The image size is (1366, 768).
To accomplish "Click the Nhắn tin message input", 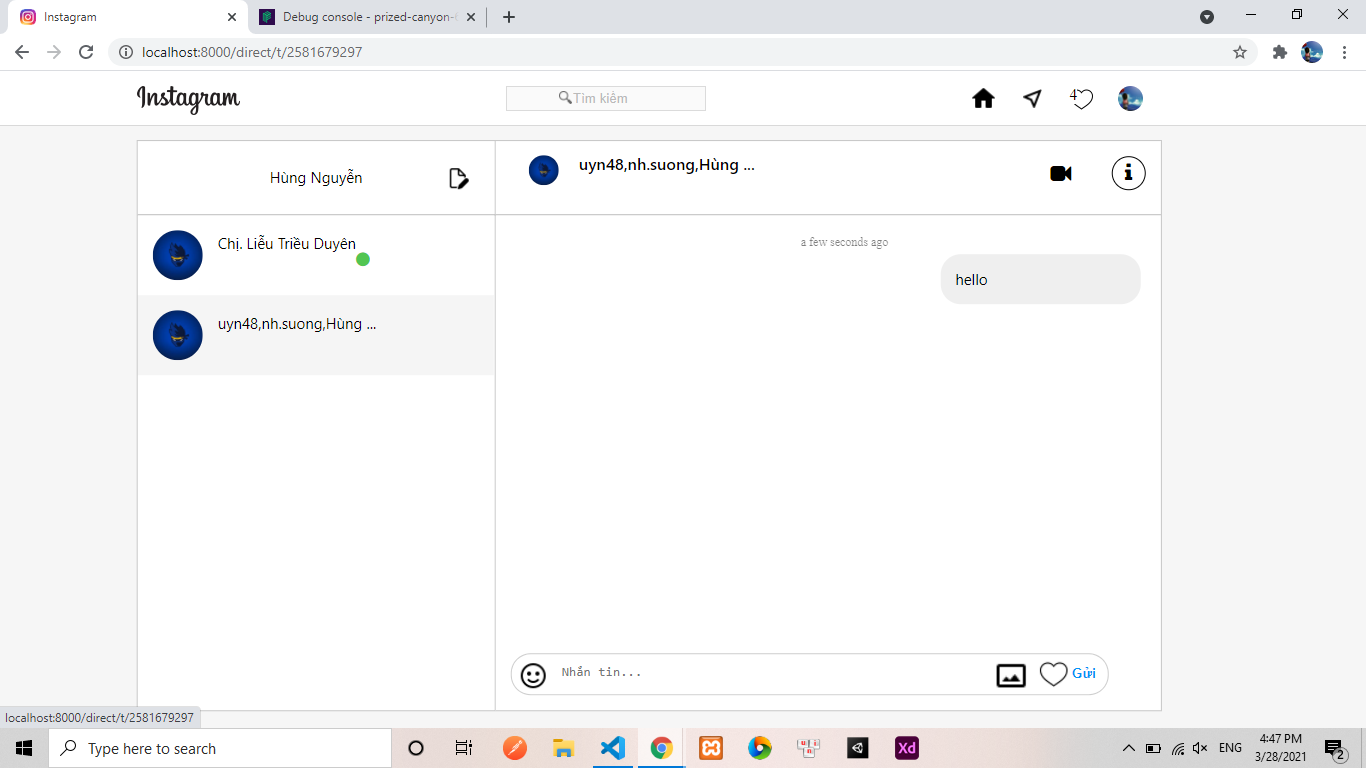I will point(700,673).
